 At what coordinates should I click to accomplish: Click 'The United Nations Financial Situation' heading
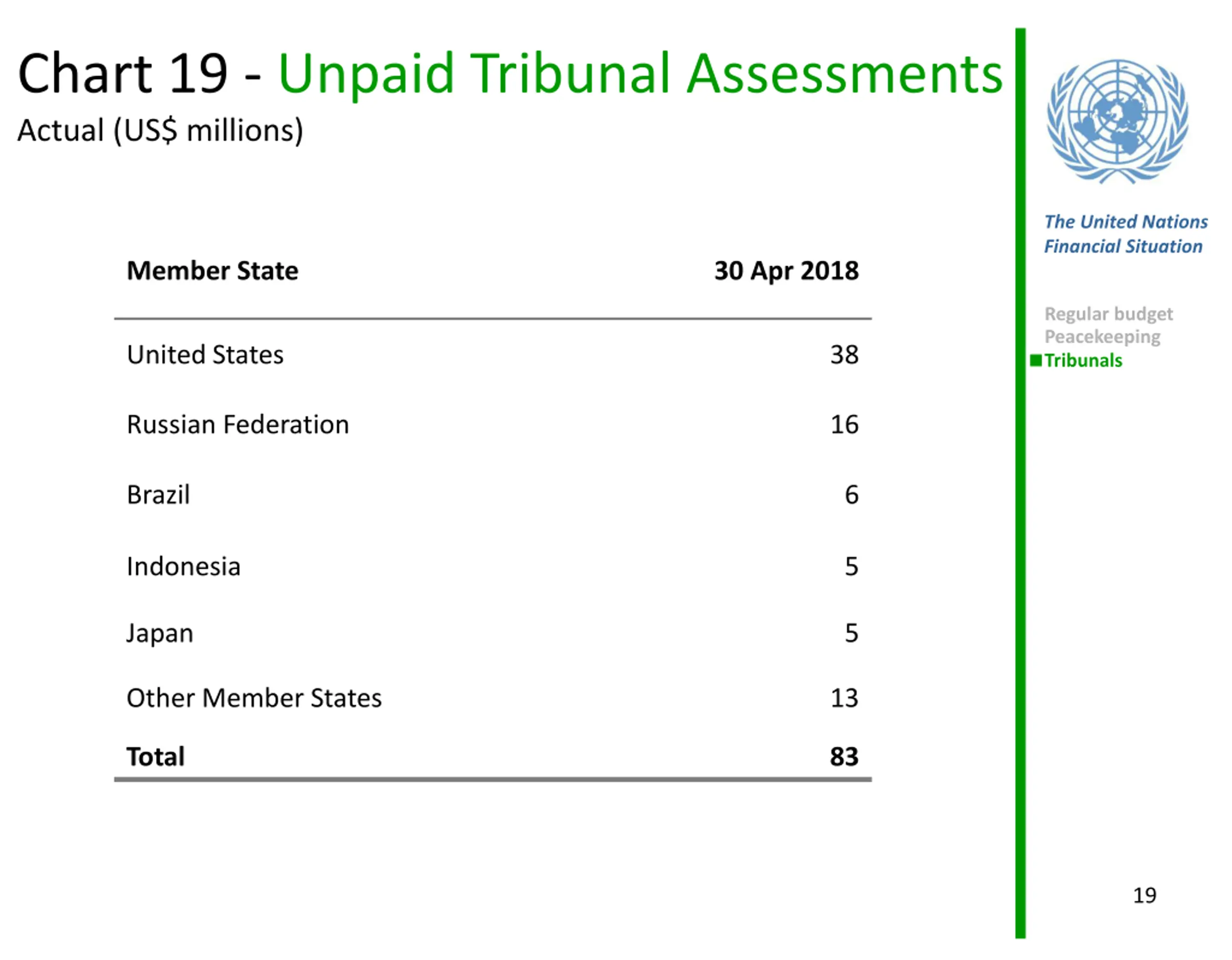1126,234
